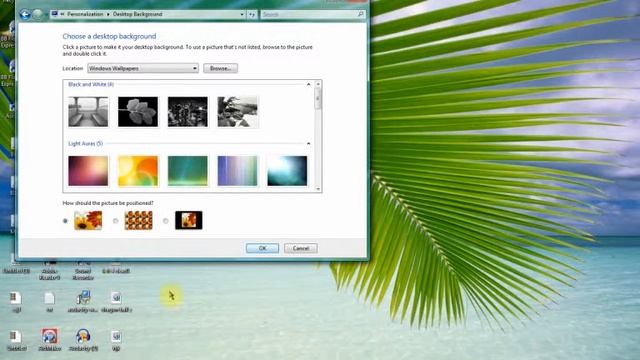The width and height of the screenshot is (640, 360).
Task: Click the Cancel button
Action: click(301, 248)
